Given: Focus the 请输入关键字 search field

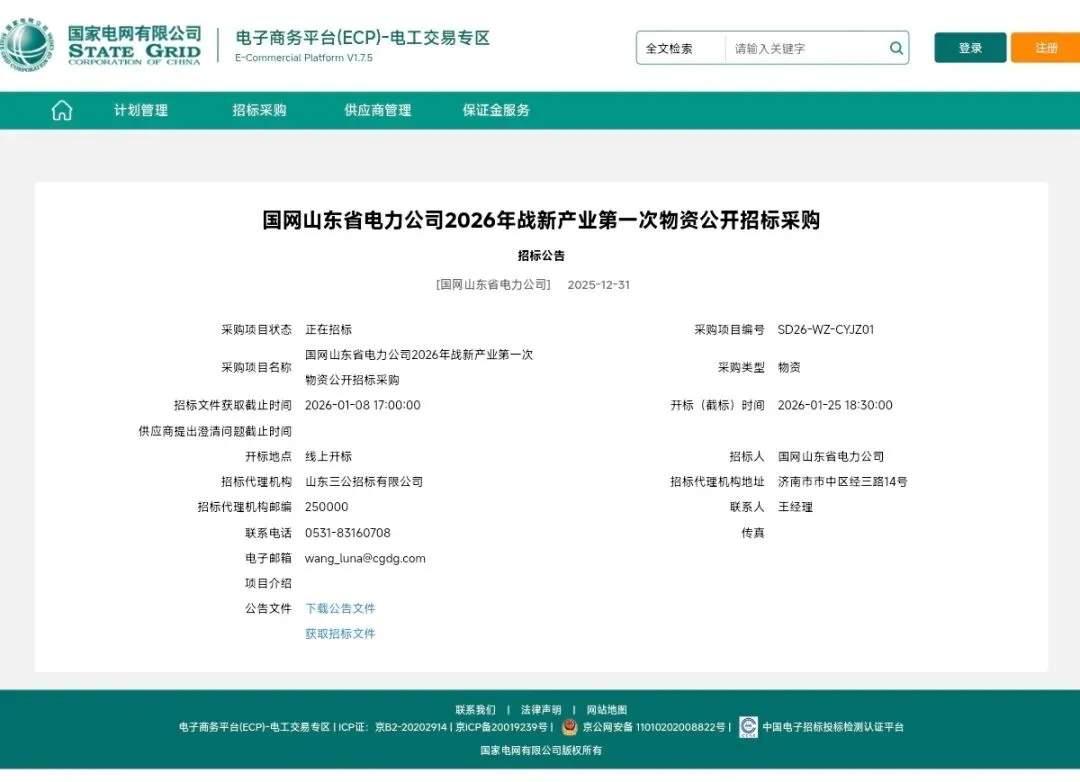Looking at the screenshot, I should (x=808, y=48).
